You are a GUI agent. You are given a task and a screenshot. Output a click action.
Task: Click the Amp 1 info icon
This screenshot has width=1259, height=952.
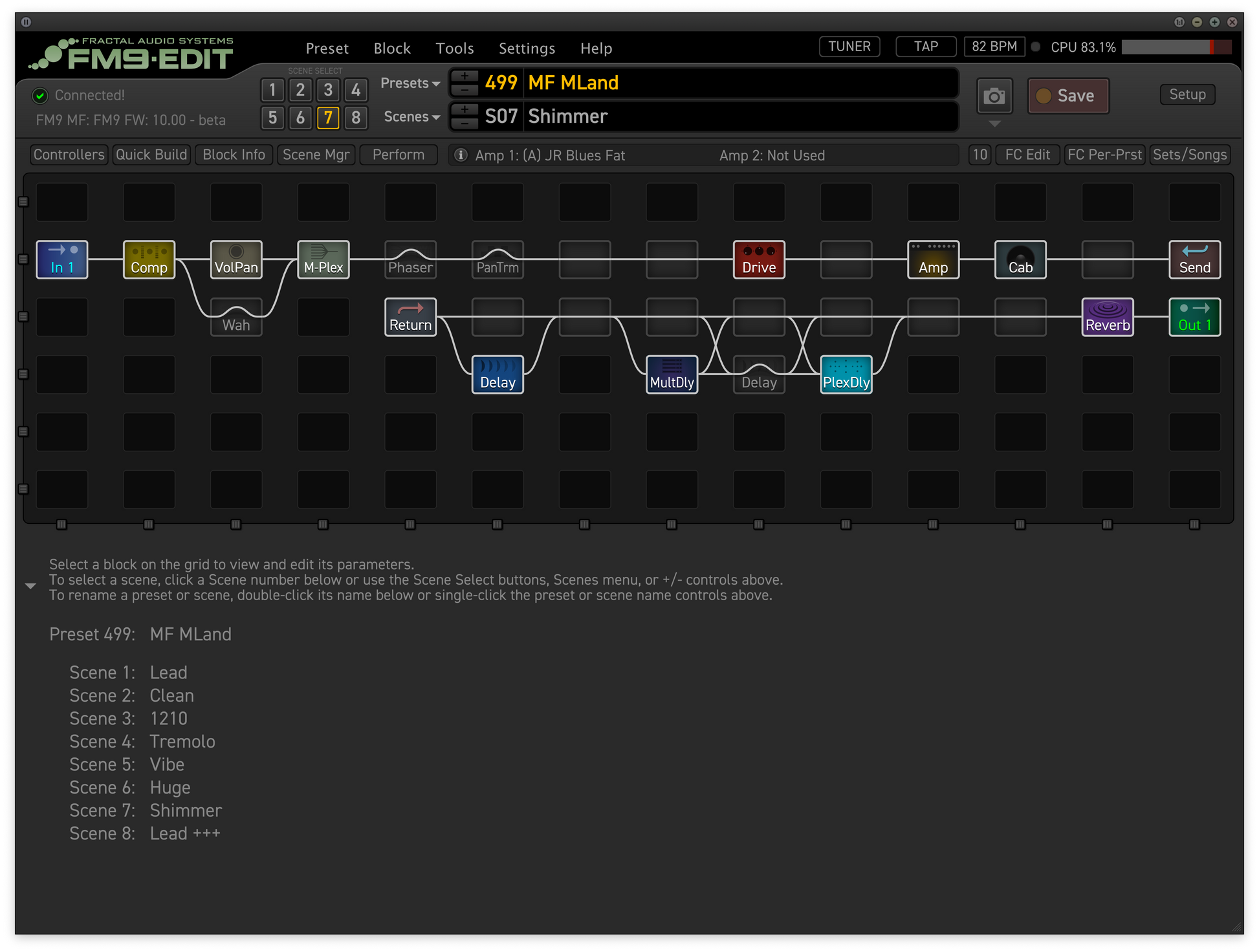click(461, 155)
